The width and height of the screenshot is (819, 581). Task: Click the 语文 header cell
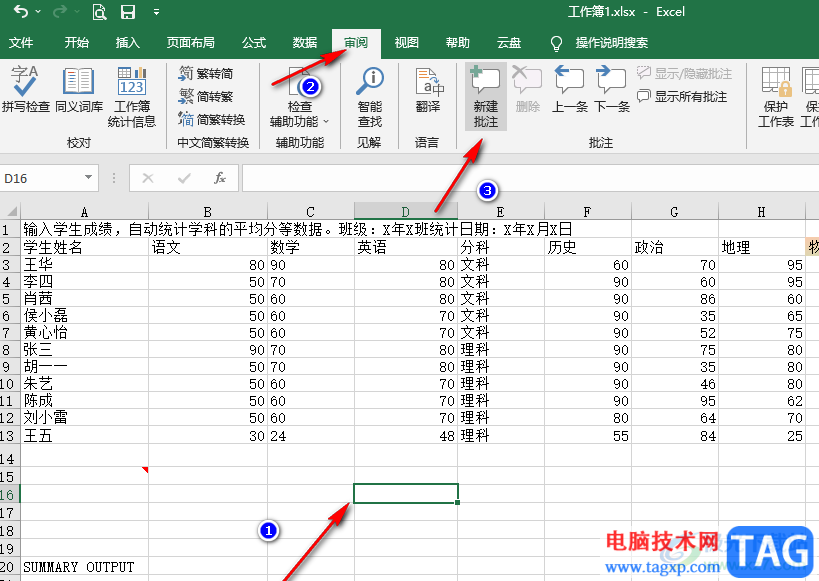tap(208, 247)
